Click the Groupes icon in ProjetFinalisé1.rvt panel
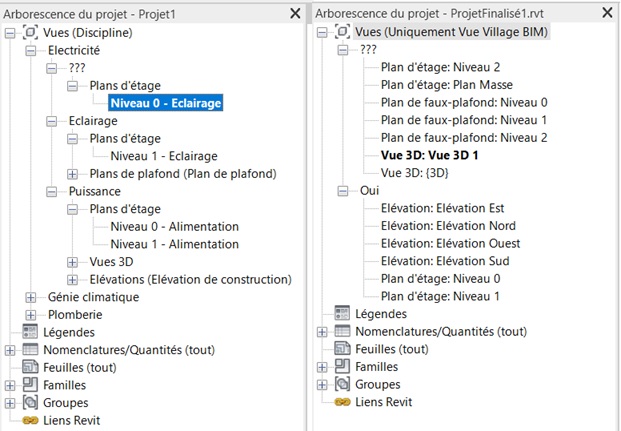The height and width of the screenshot is (431, 621). click(343, 384)
